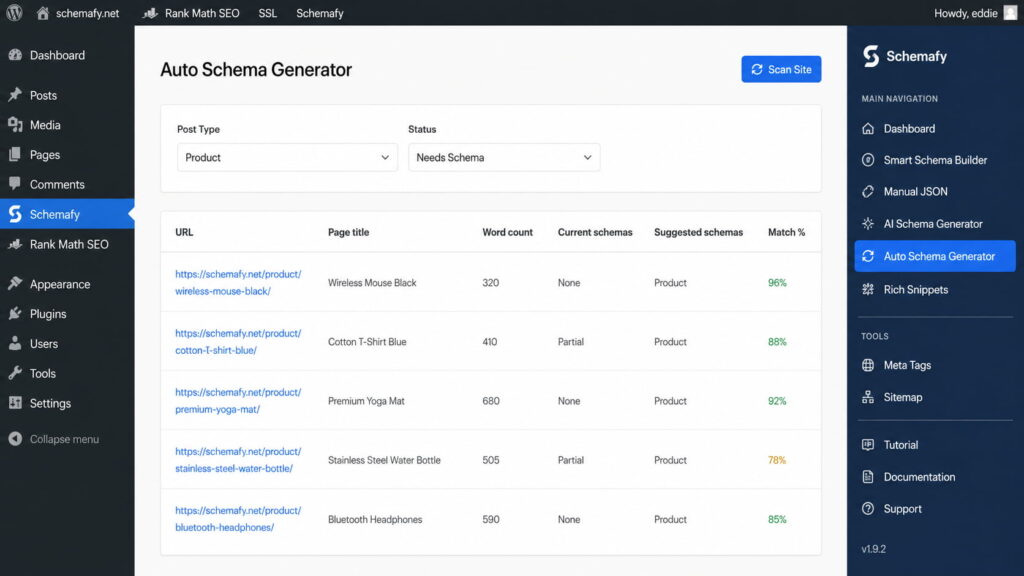Click the Tutorial icon in right panel

[868, 445]
